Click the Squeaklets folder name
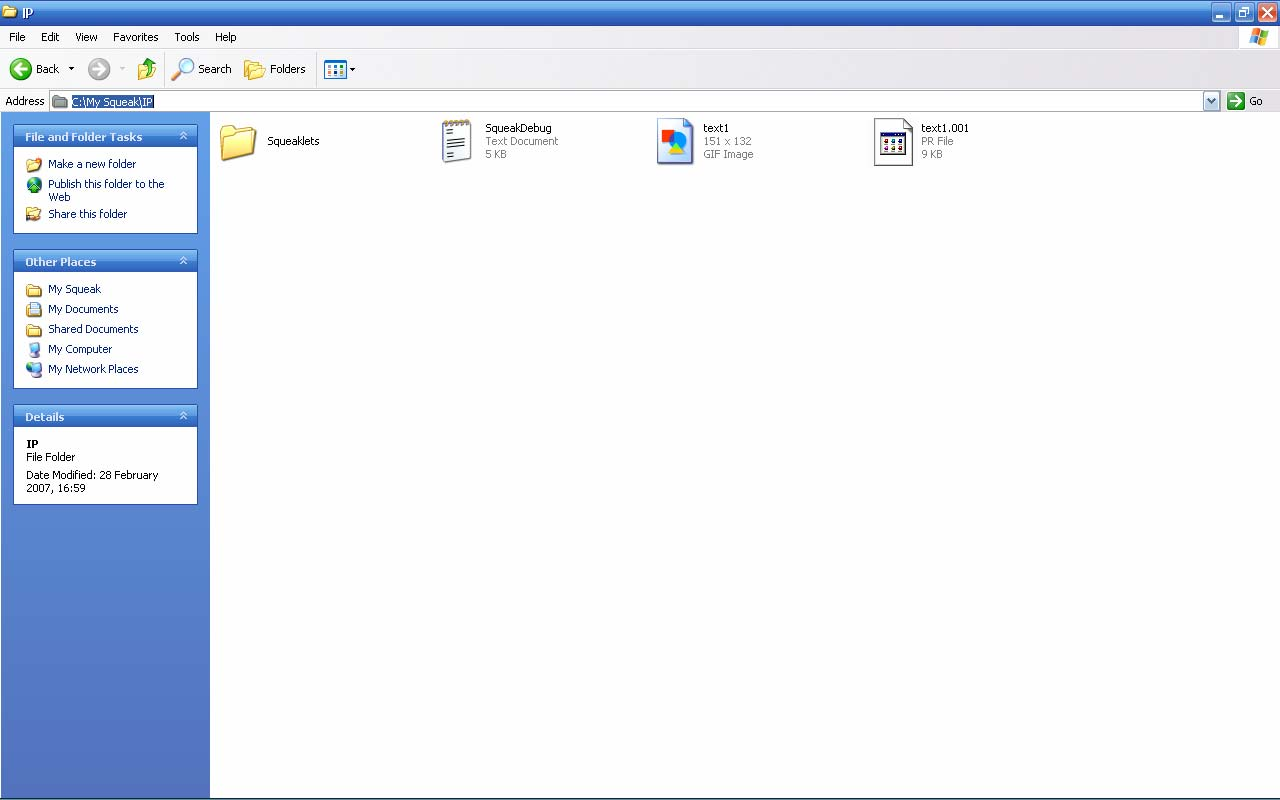This screenshot has width=1280, height=800. pyautogui.click(x=293, y=141)
